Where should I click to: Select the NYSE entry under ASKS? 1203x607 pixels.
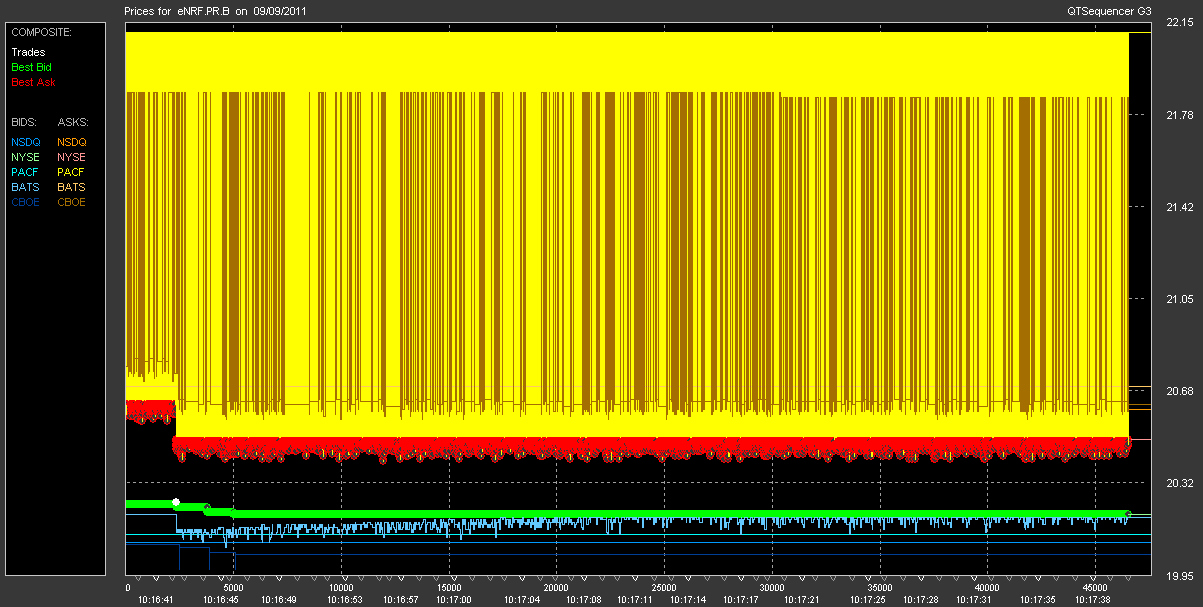[x=72, y=157]
